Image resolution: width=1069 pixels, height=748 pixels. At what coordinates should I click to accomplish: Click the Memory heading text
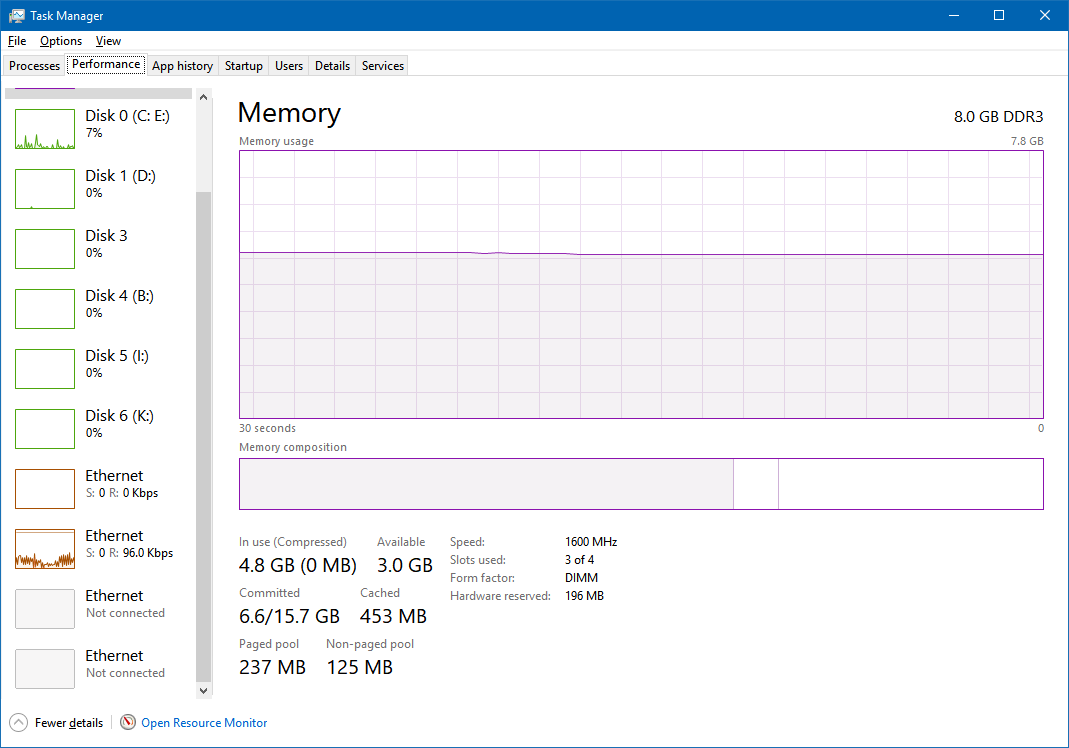click(x=289, y=113)
